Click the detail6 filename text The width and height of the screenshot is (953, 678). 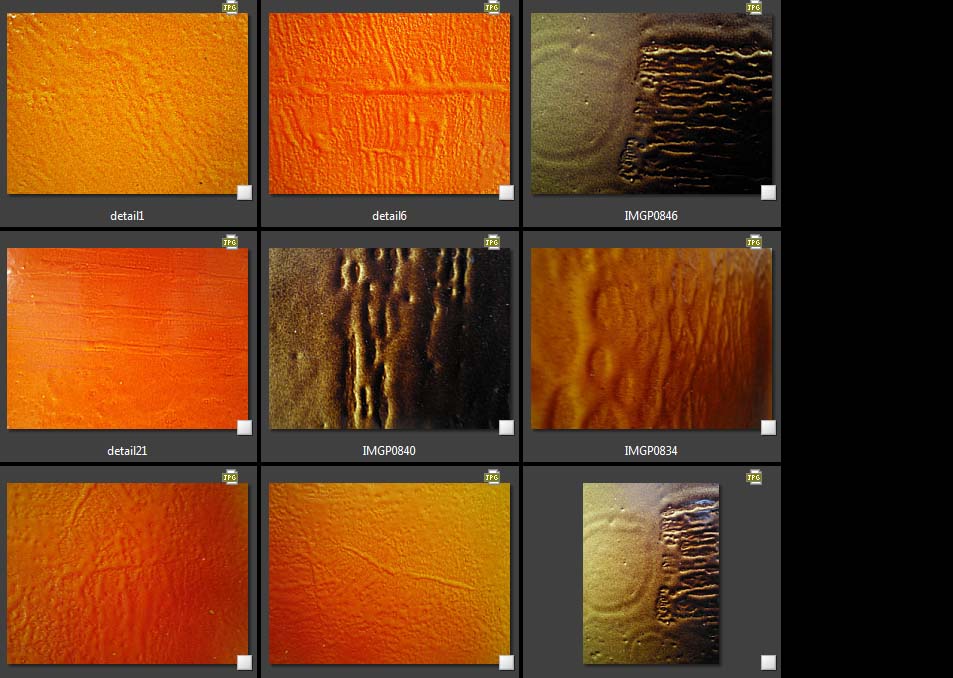[389, 216]
